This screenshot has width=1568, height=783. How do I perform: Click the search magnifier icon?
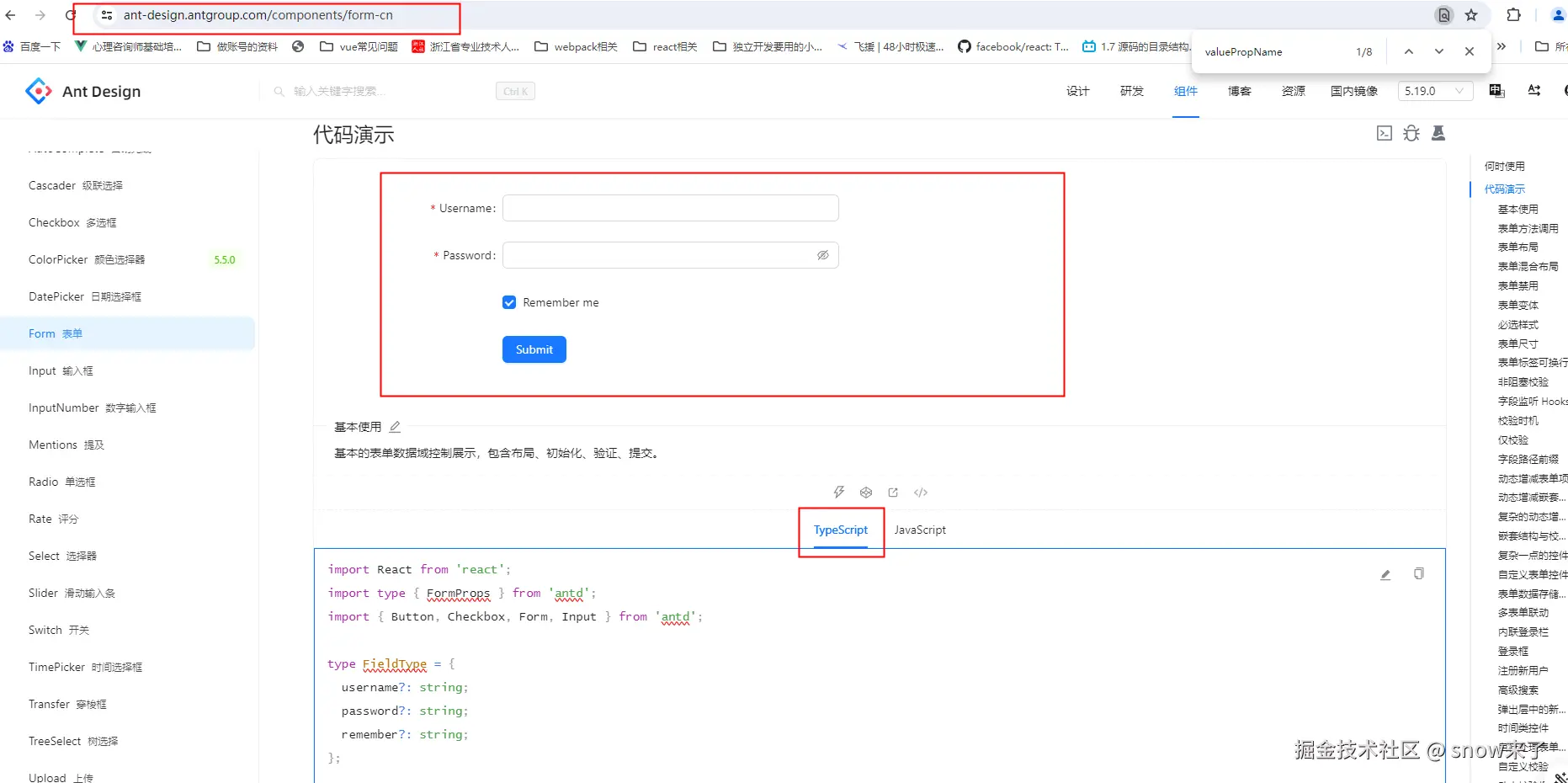click(x=279, y=91)
